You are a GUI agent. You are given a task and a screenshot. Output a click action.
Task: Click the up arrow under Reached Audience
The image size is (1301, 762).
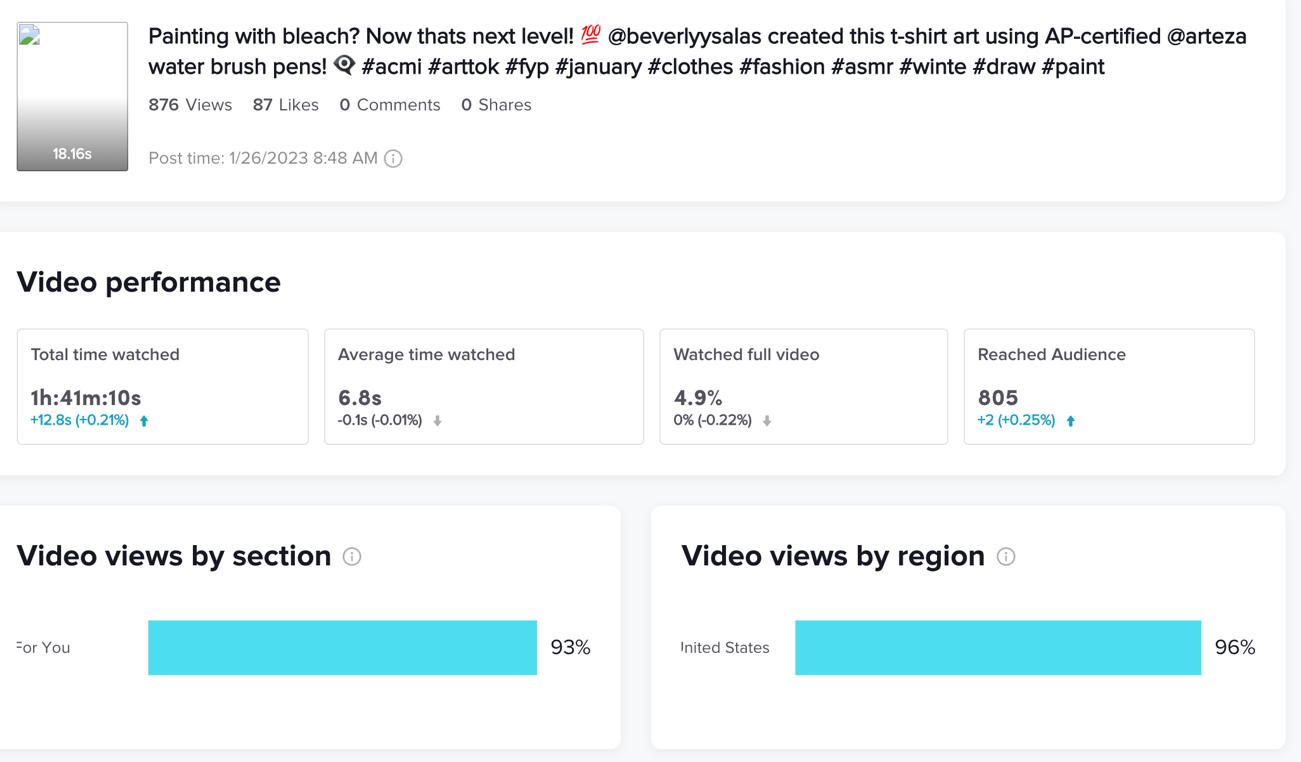coord(1070,421)
